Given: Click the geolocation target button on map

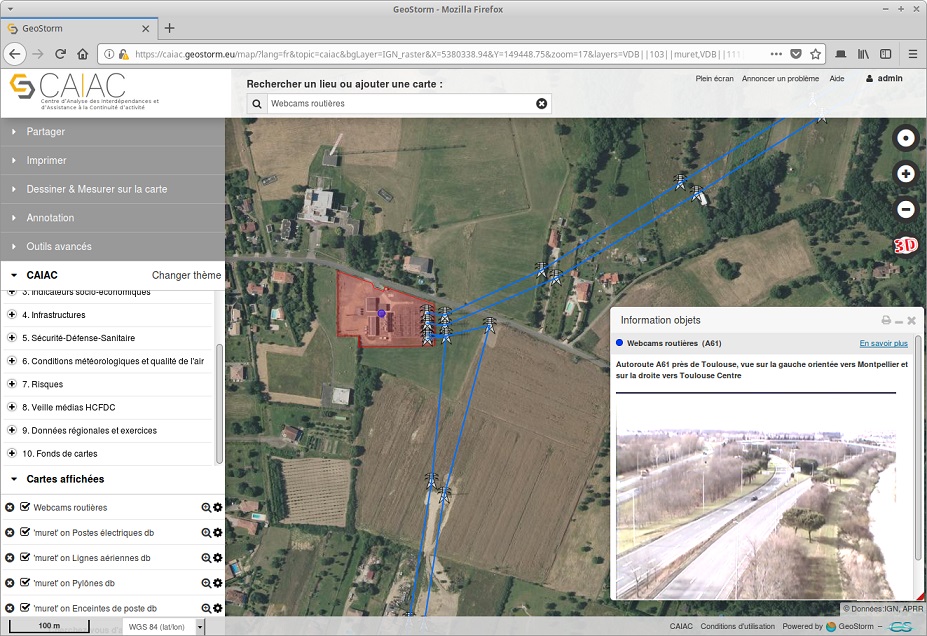Looking at the screenshot, I should pyautogui.click(x=905, y=139).
